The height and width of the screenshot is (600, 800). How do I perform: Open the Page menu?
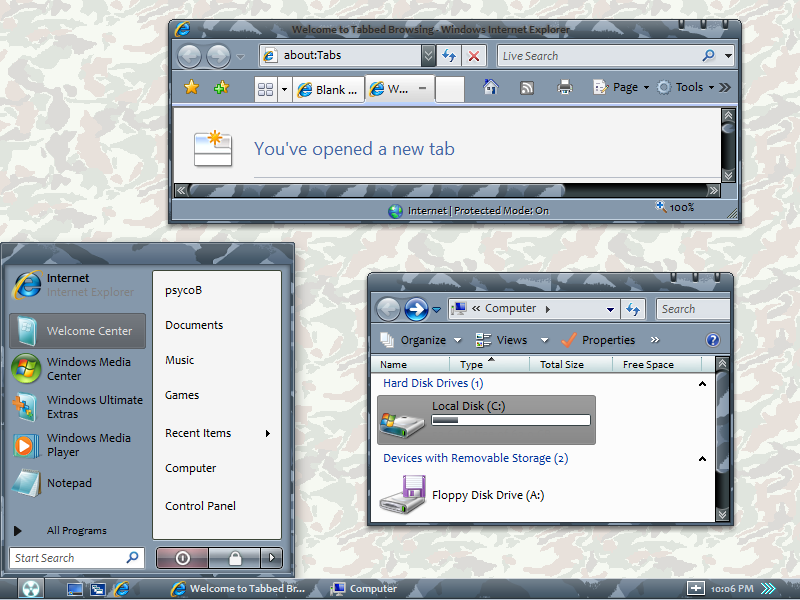(621, 87)
